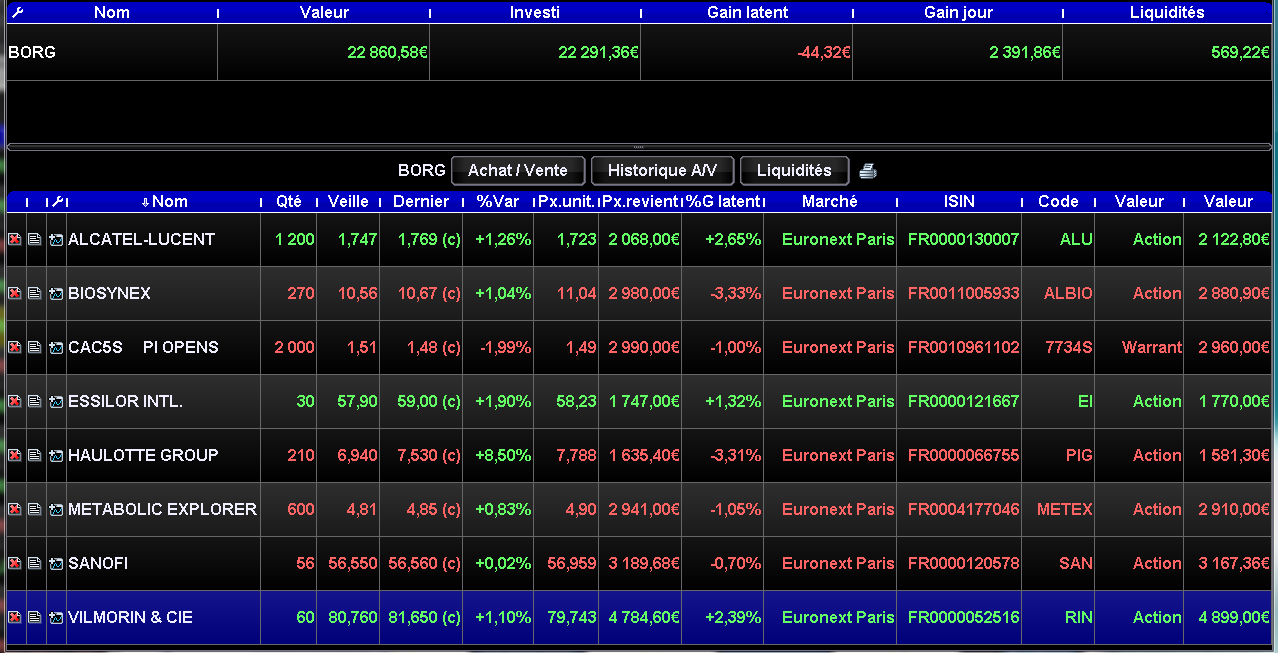
Task: Delete the HAULOTTE GROUP position with red X
Action: tap(15, 456)
